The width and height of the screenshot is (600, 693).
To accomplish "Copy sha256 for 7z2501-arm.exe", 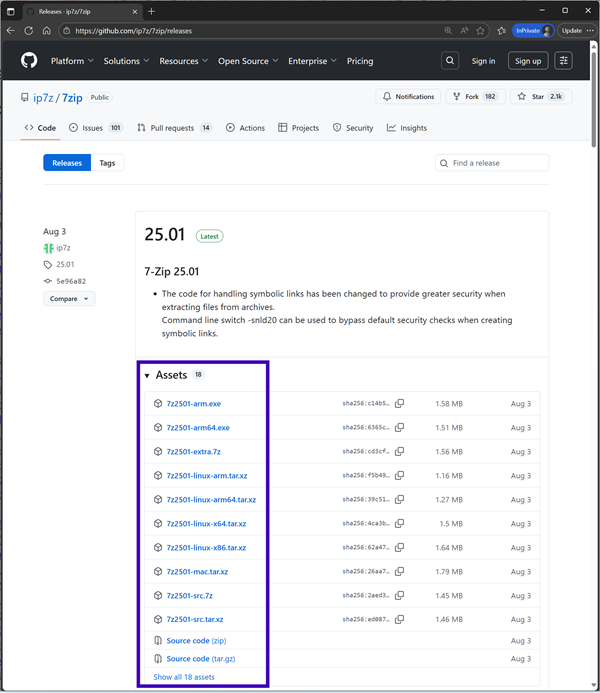I will tap(399, 404).
